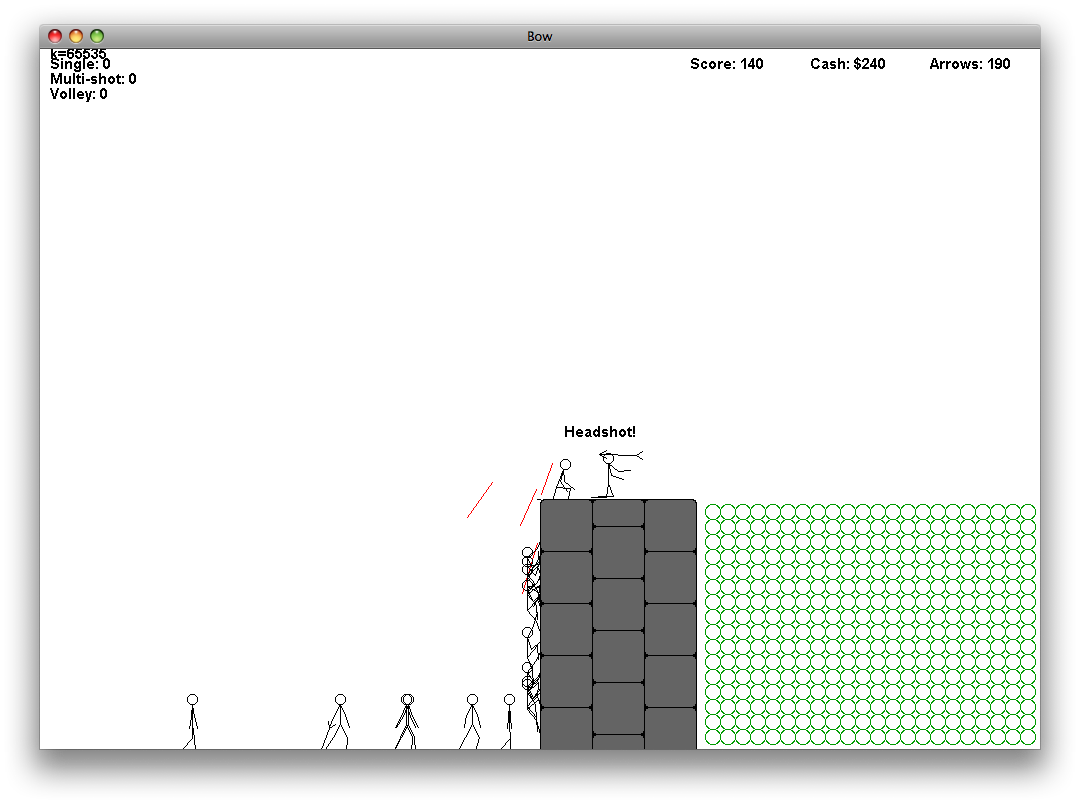The width and height of the screenshot is (1080, 804).
Task: Click the Cash: $240 label
Action: click(x=847, y=64)
